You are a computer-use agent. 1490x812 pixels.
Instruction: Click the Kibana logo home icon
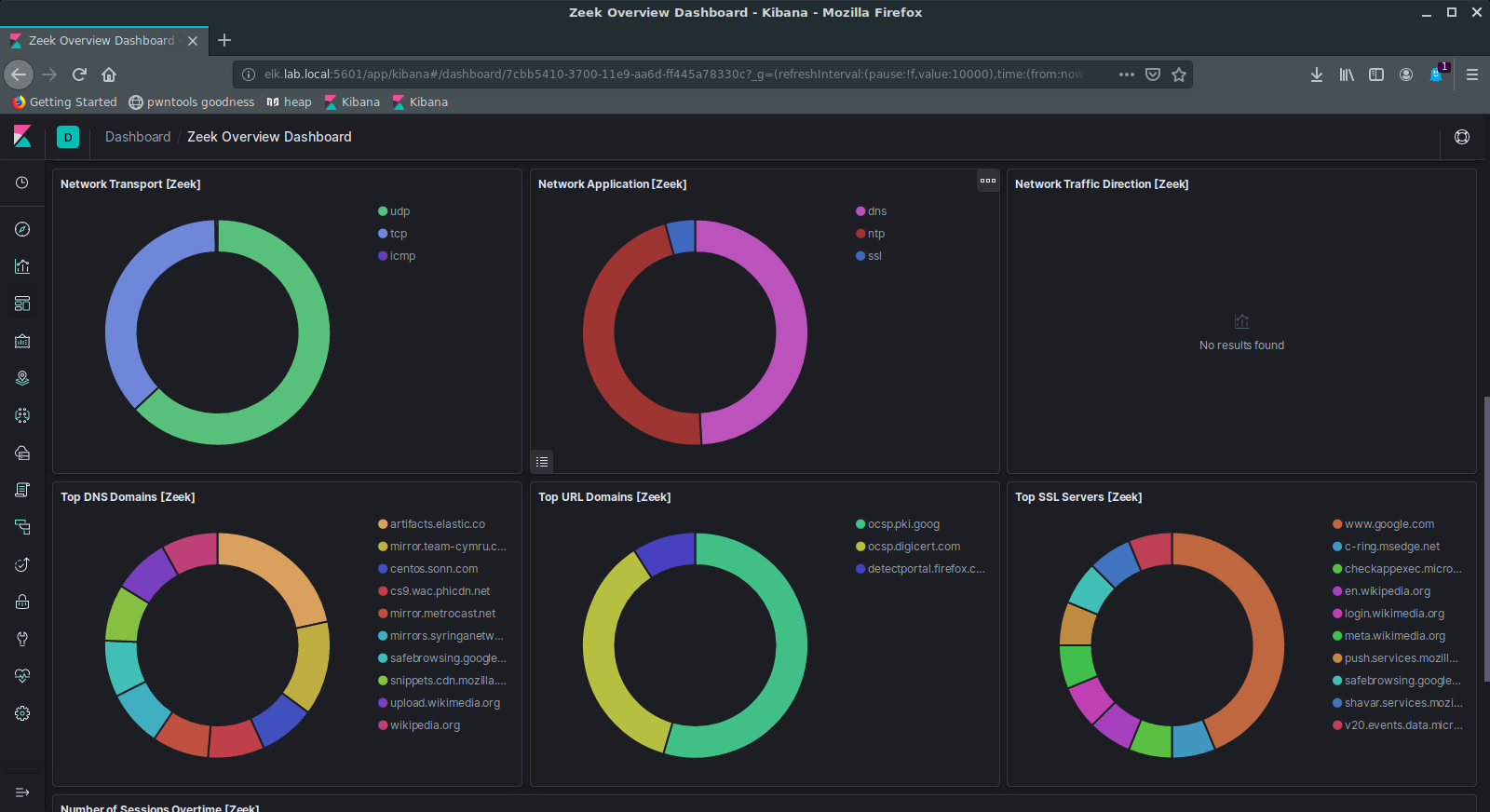point(22,137)
